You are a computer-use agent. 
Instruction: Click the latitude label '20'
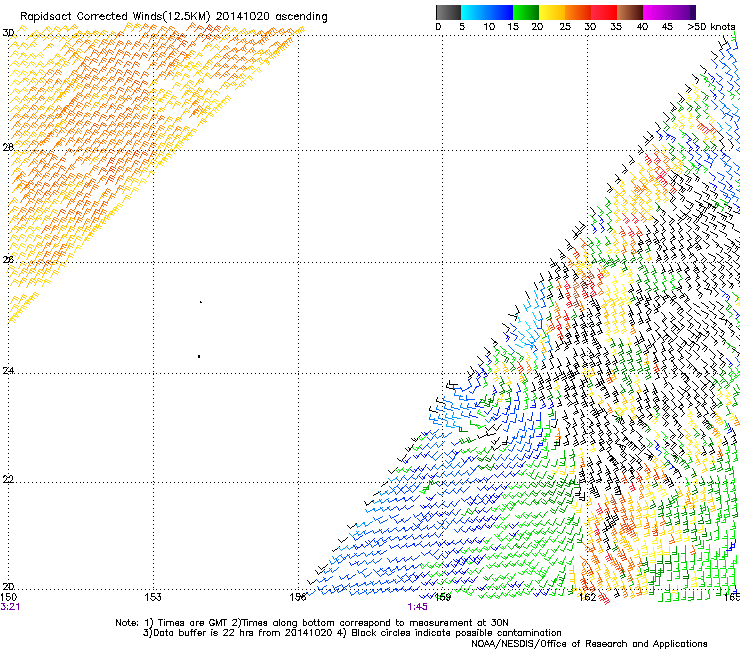click(8, 586)
